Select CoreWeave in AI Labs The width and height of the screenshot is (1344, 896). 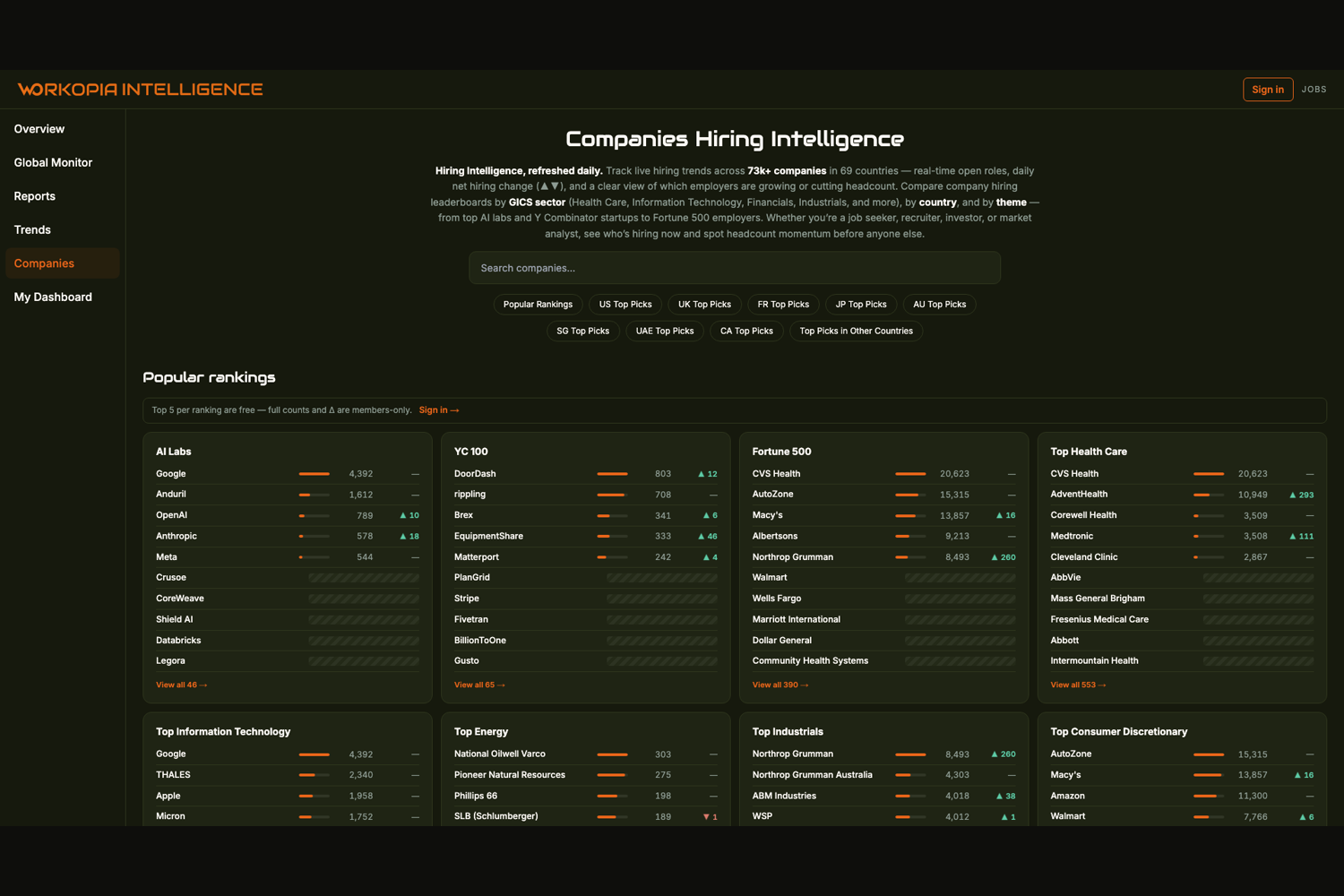(x=288, y=599)
